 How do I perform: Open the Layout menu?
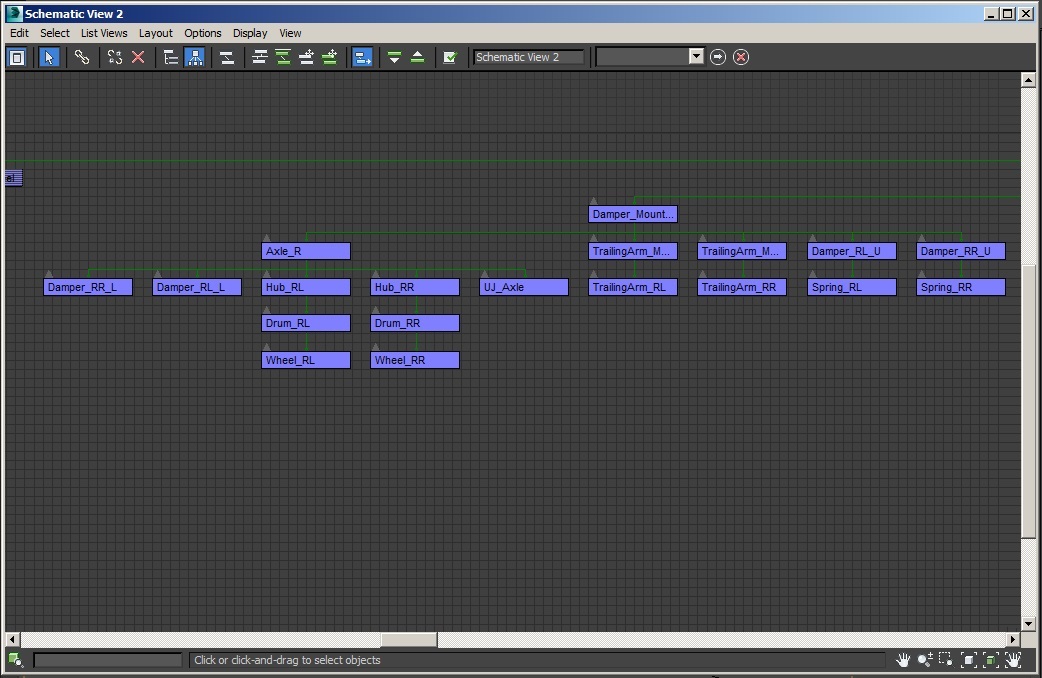pos(155,33)
